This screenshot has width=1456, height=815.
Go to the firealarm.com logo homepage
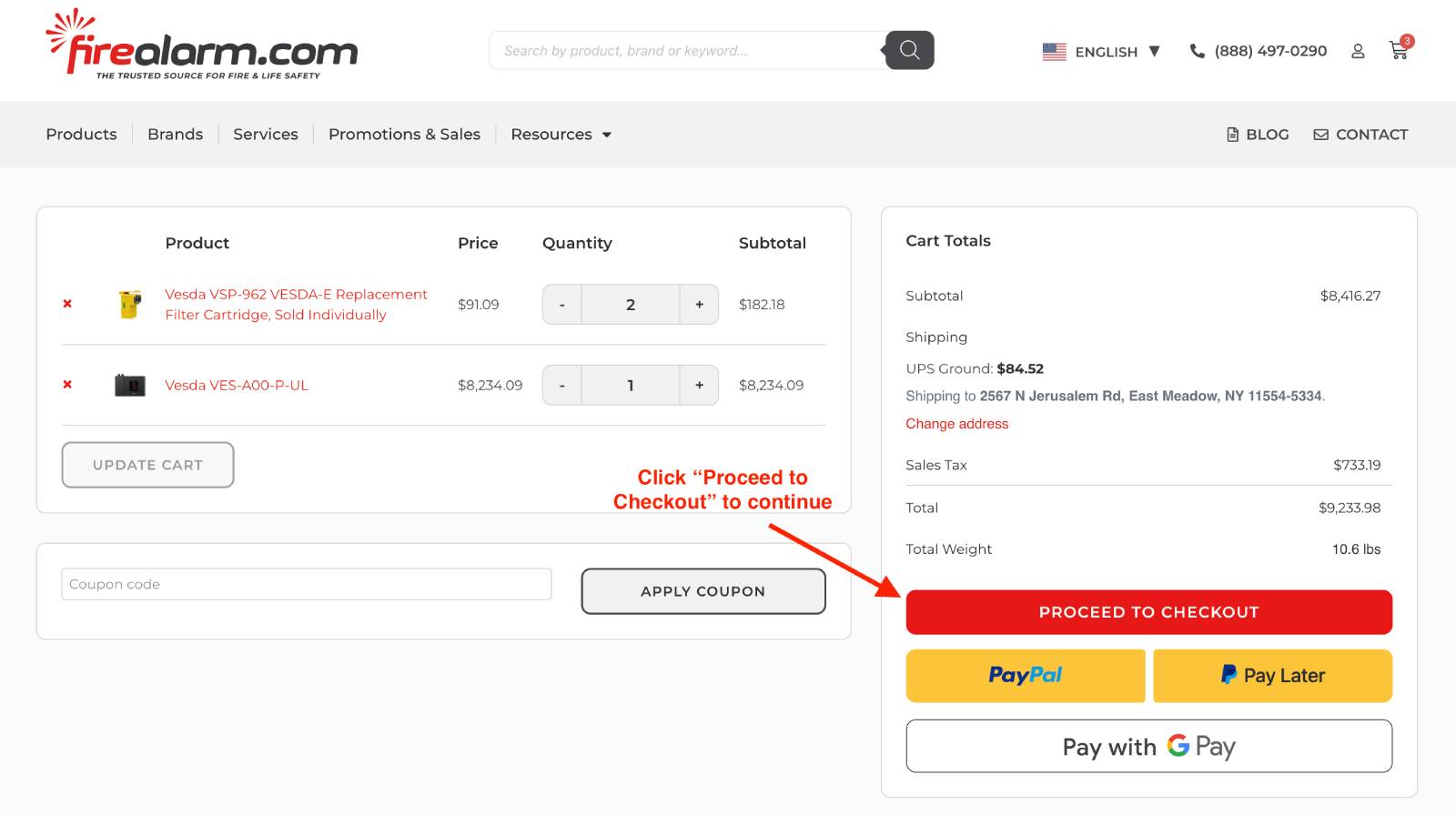(x=202, y=45)
